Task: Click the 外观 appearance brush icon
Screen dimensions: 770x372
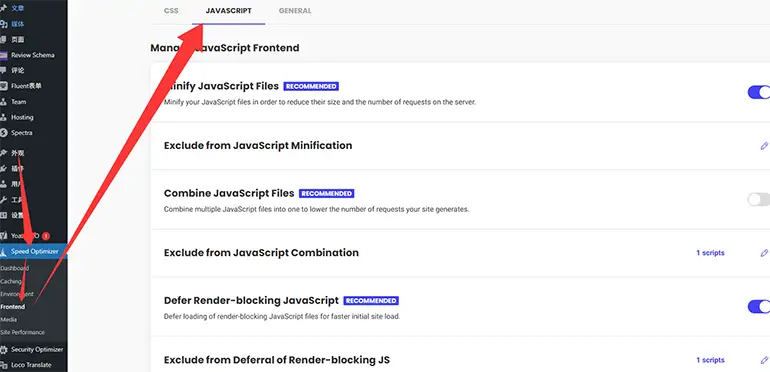Action: click(x=4, y=153)
